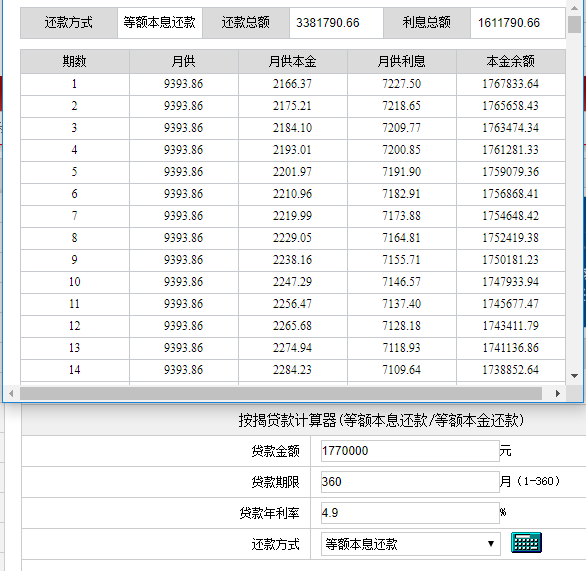Click the horizontal scrollbar thumb
586x571 pixels.
281,393
